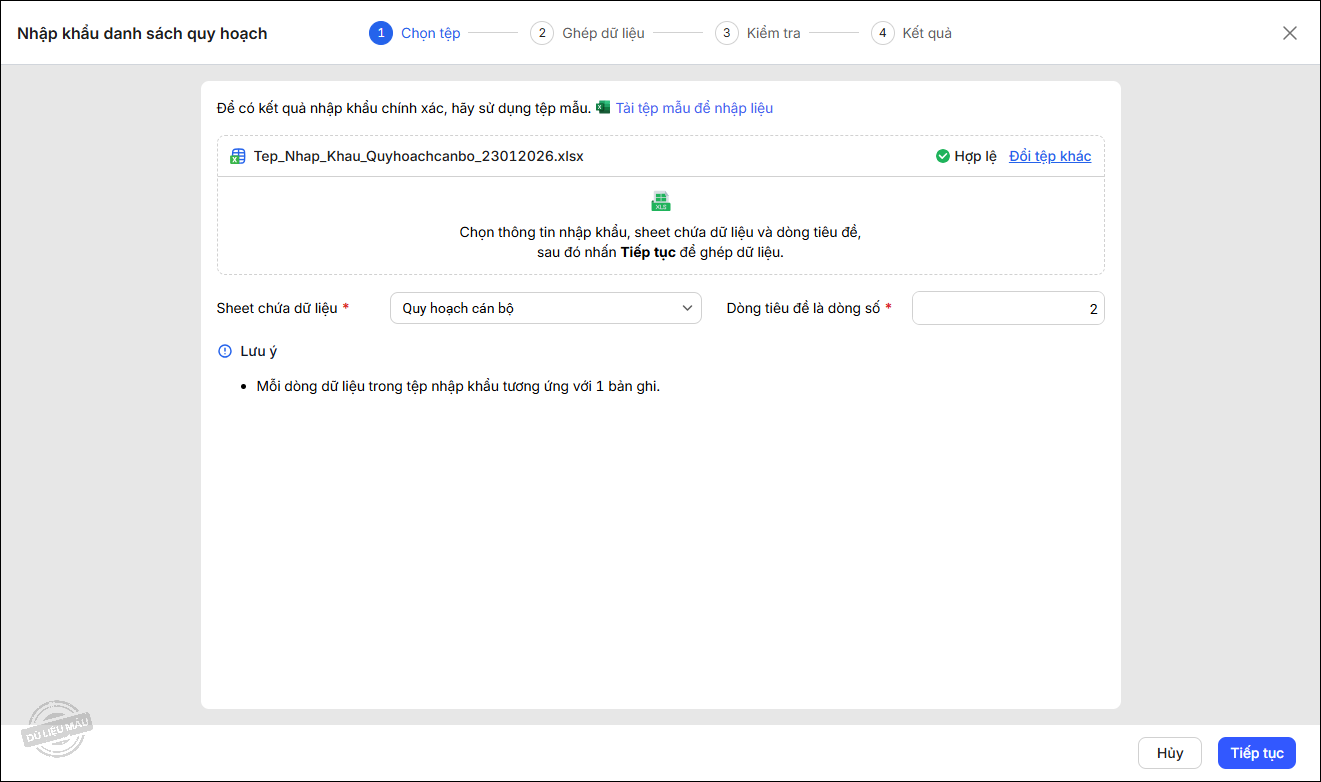
Task: Expand the chevron arrow on Quy hoạch cán bộ
Action: [687, 309]
